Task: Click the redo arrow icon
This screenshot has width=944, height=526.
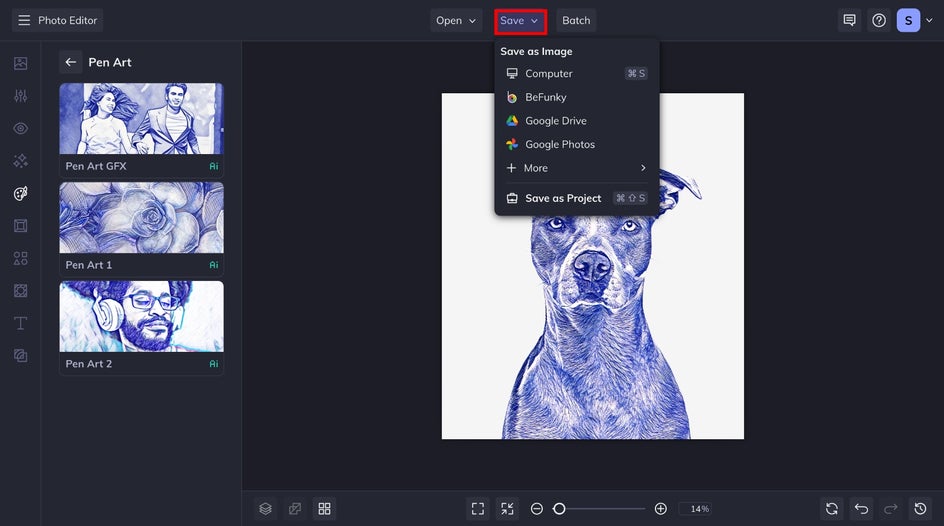Action: (x=890, y=509)
